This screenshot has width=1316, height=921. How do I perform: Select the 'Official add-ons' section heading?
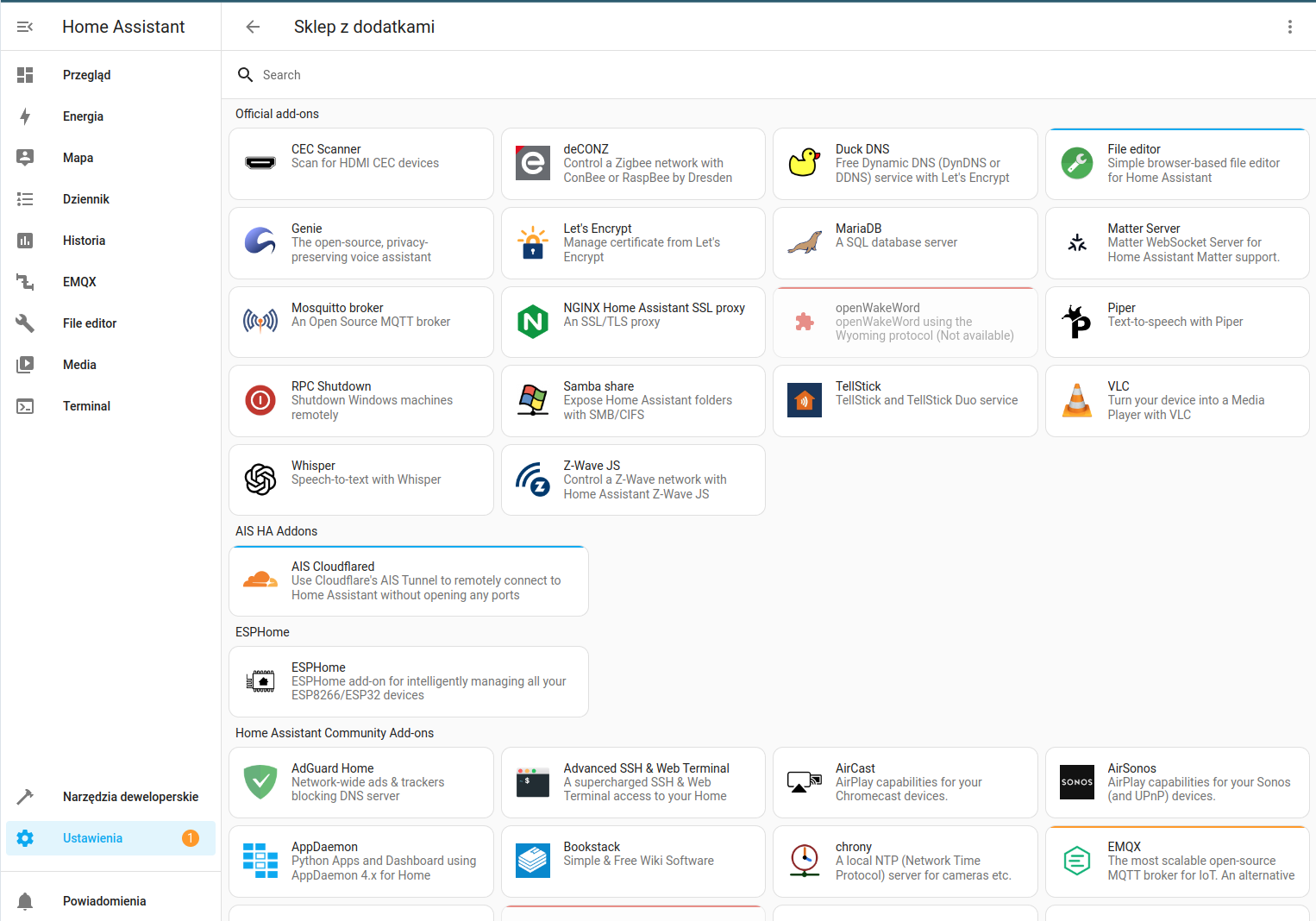coord(277,114)
